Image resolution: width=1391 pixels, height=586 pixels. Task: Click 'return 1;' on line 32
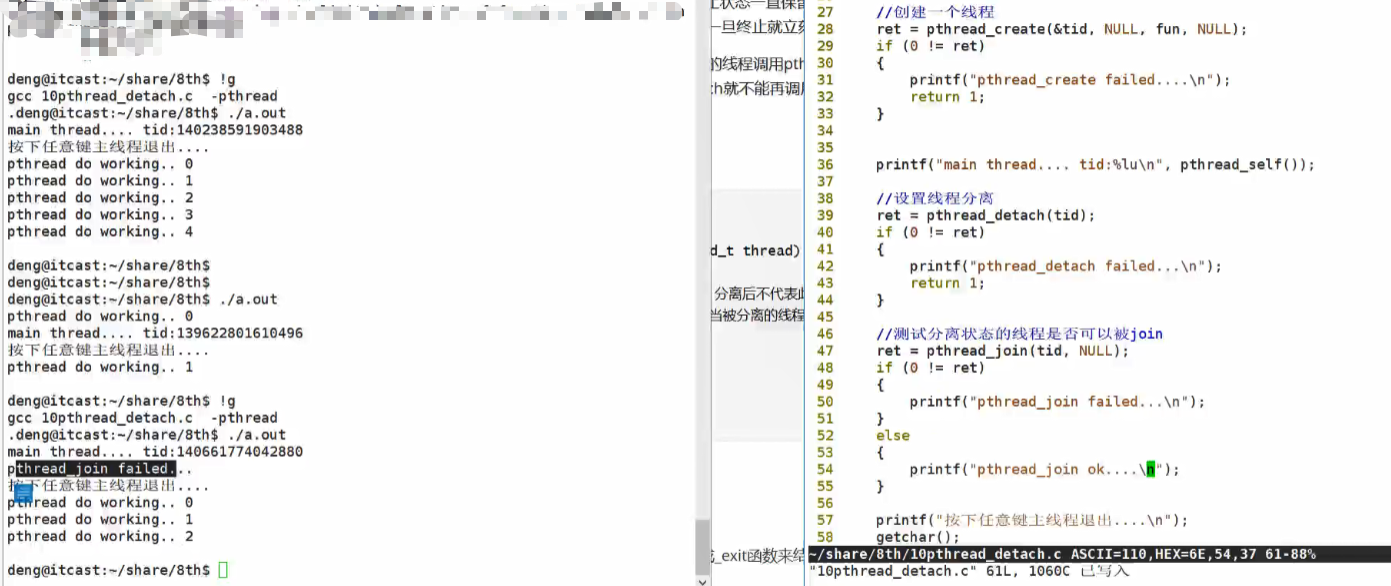coord(947,97)
